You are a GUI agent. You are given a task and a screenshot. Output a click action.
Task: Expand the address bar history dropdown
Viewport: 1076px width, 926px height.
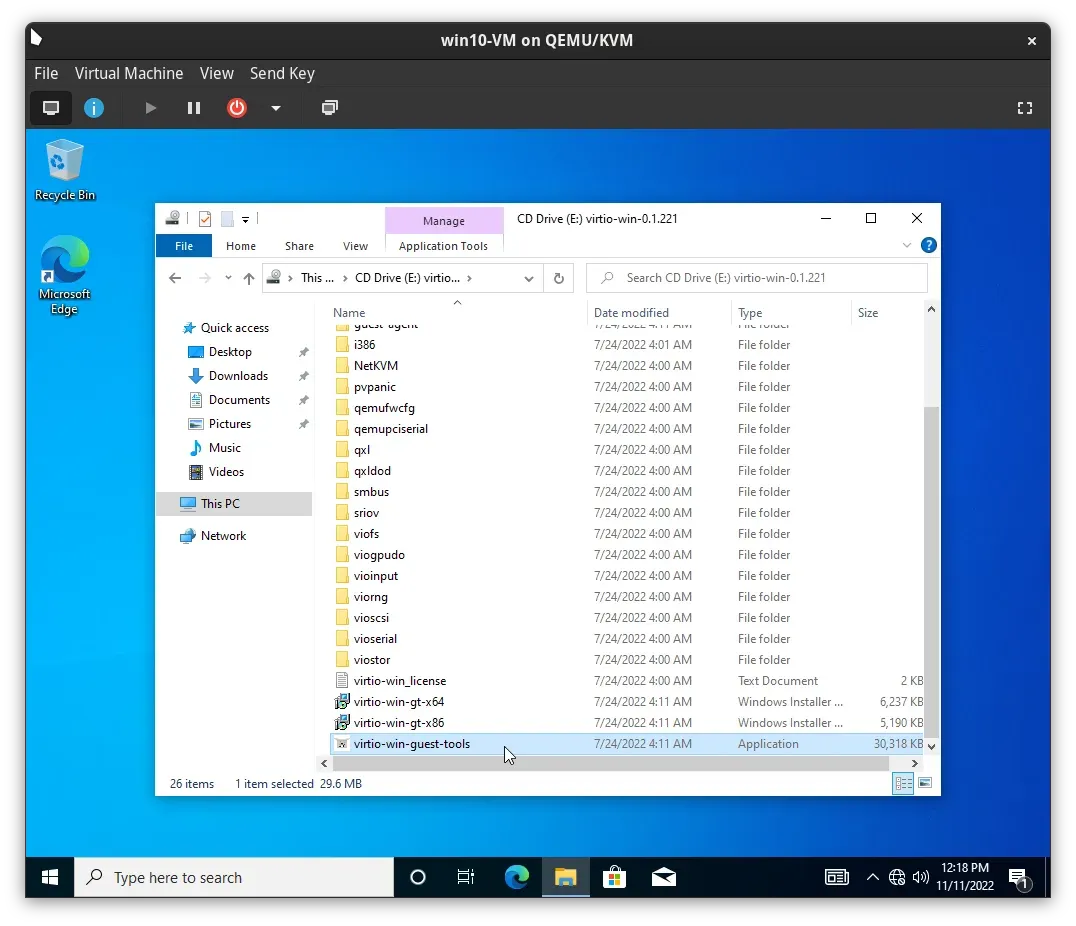coord(528,278)
